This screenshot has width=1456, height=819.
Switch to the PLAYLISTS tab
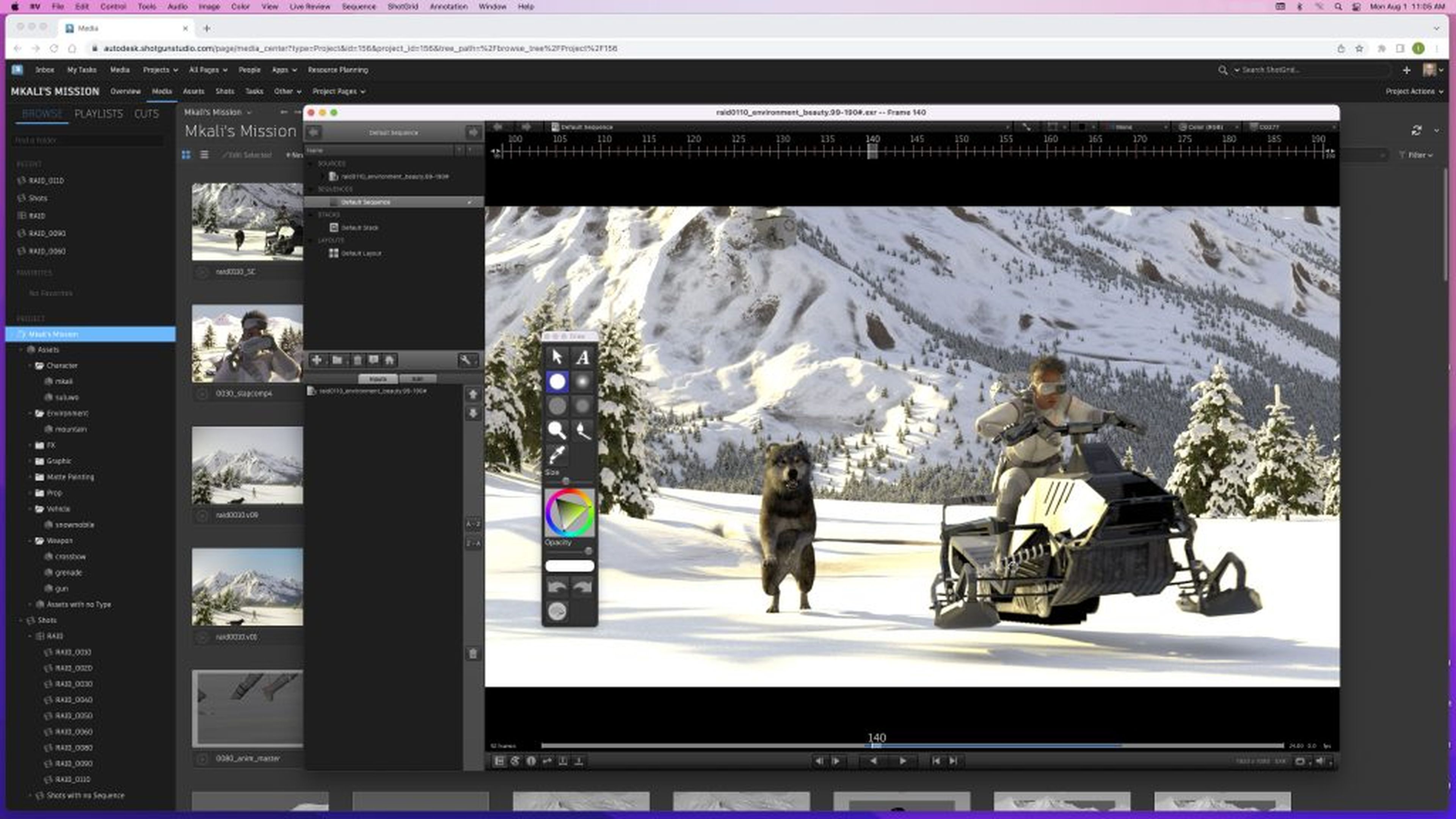pyautogui.click(x=98, y=114)
